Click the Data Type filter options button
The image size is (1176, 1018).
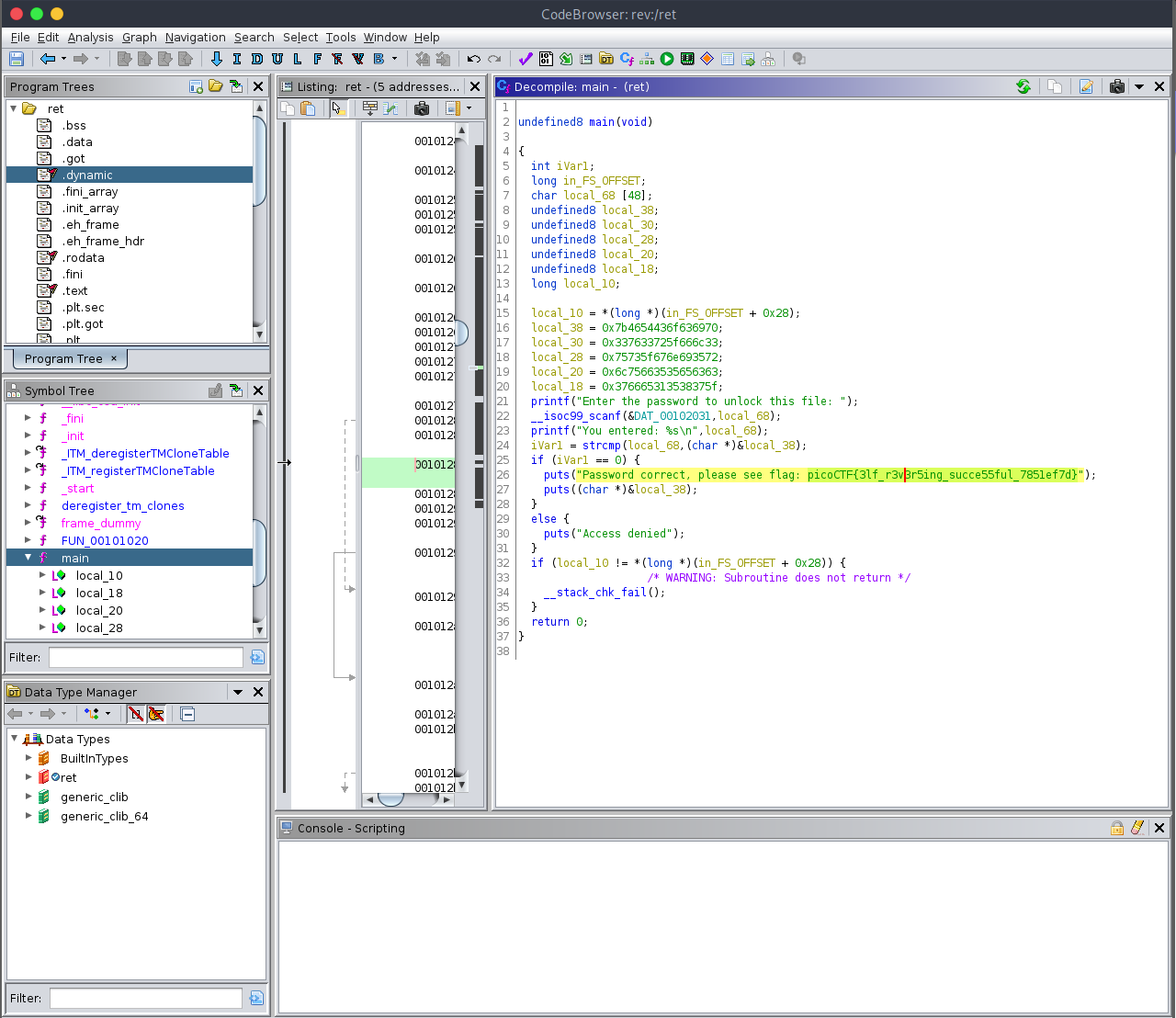tap(256, 998)
